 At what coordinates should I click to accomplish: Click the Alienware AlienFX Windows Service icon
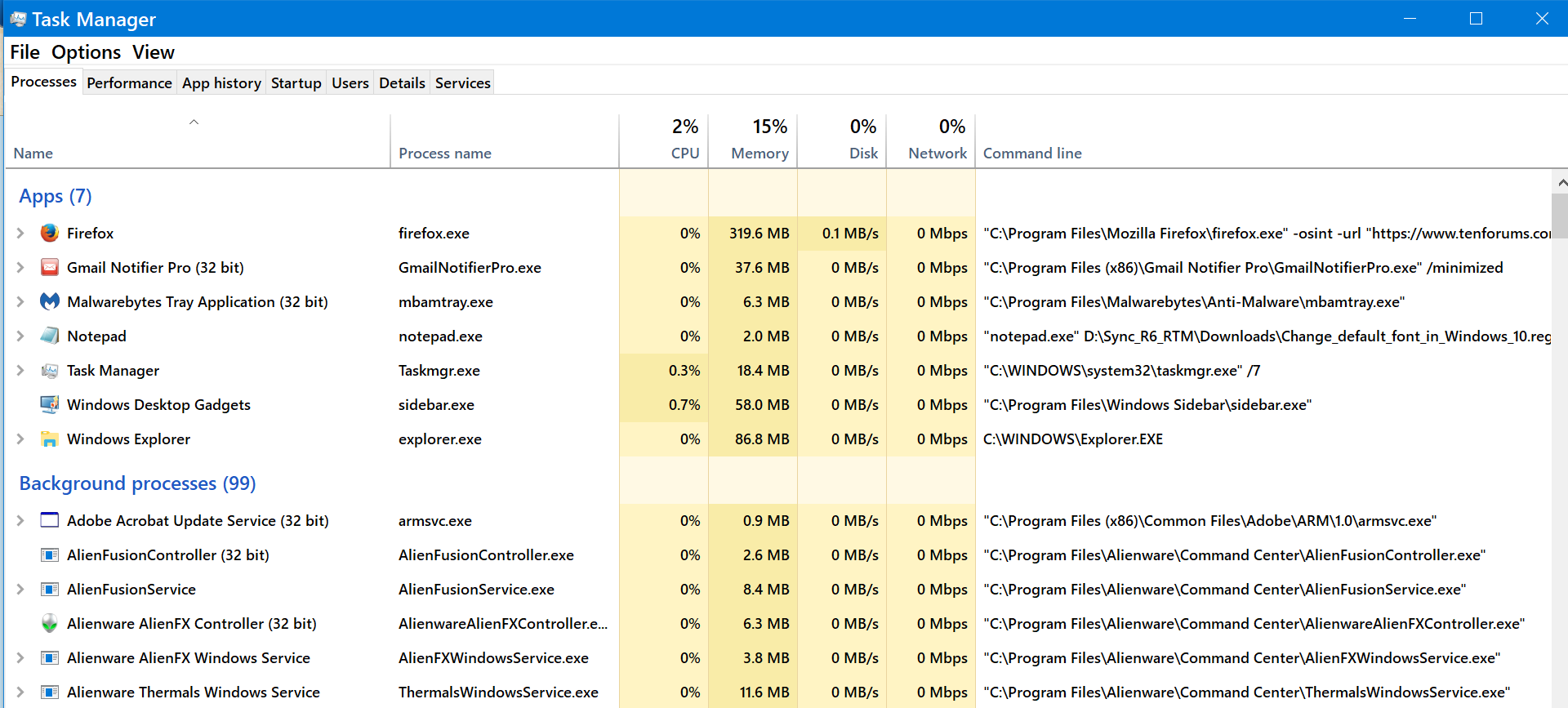(x=50, y=658)
